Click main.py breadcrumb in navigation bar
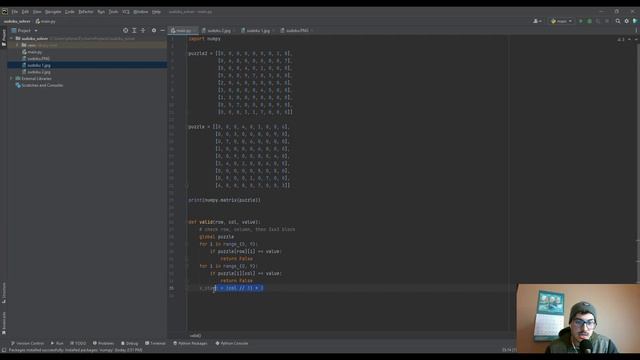The width and height of the screenshot is (640, 360). point(46,21)
